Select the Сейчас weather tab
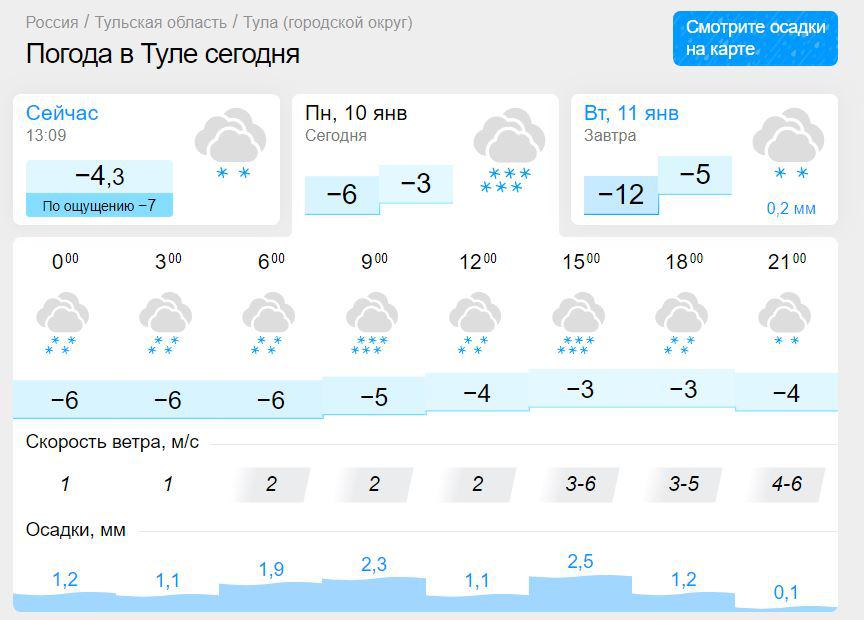Image resolution: width=864 pixels, height=620 pixels. [147, 159]
